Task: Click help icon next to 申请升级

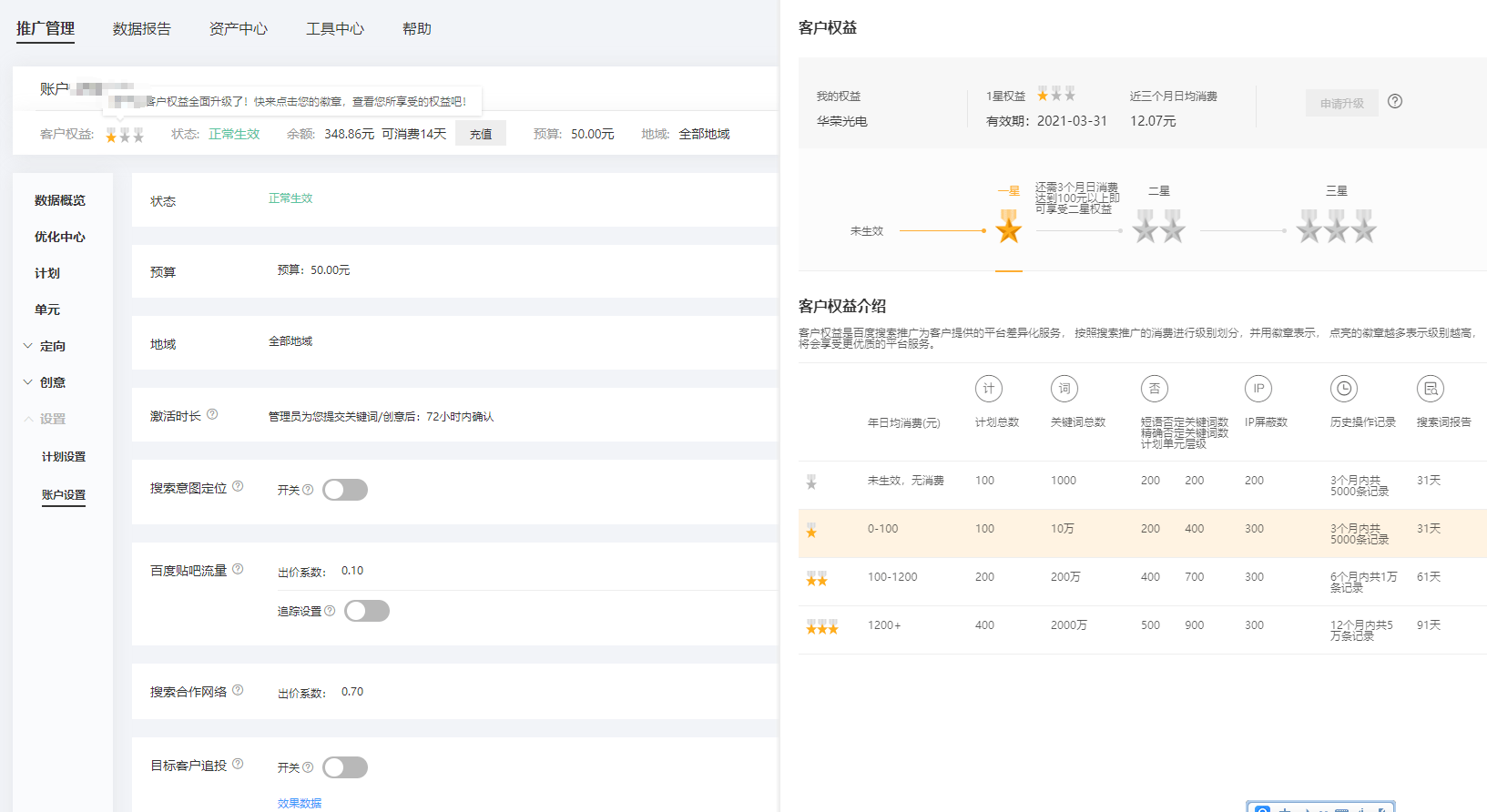Action: (1394, 101)
